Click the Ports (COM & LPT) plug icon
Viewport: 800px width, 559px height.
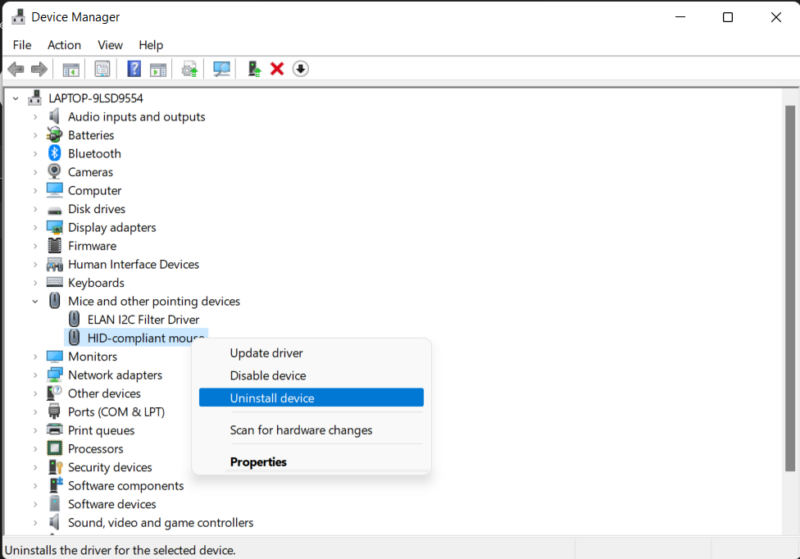click(x=55, y=411)
